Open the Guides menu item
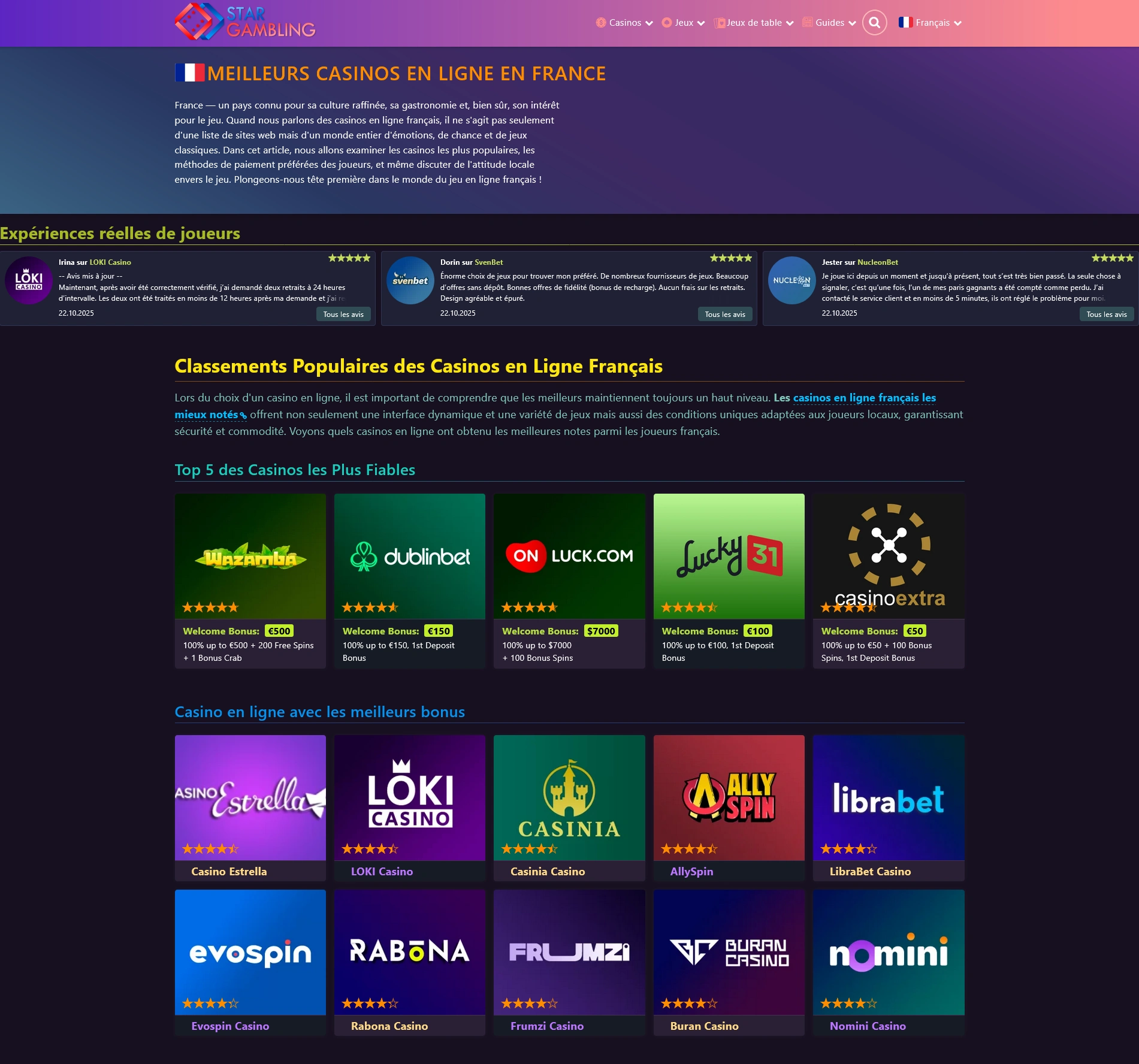 point(830,23)
